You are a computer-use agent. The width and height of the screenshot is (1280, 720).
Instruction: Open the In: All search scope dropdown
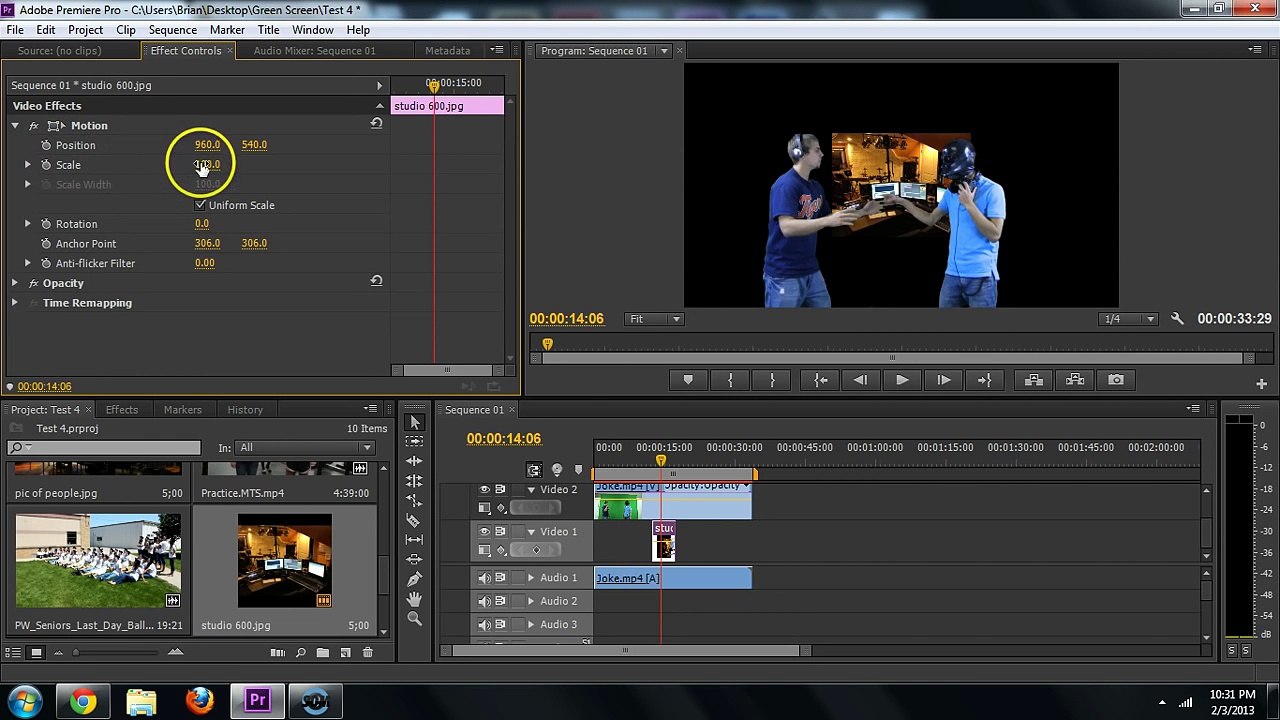(305, 448)
